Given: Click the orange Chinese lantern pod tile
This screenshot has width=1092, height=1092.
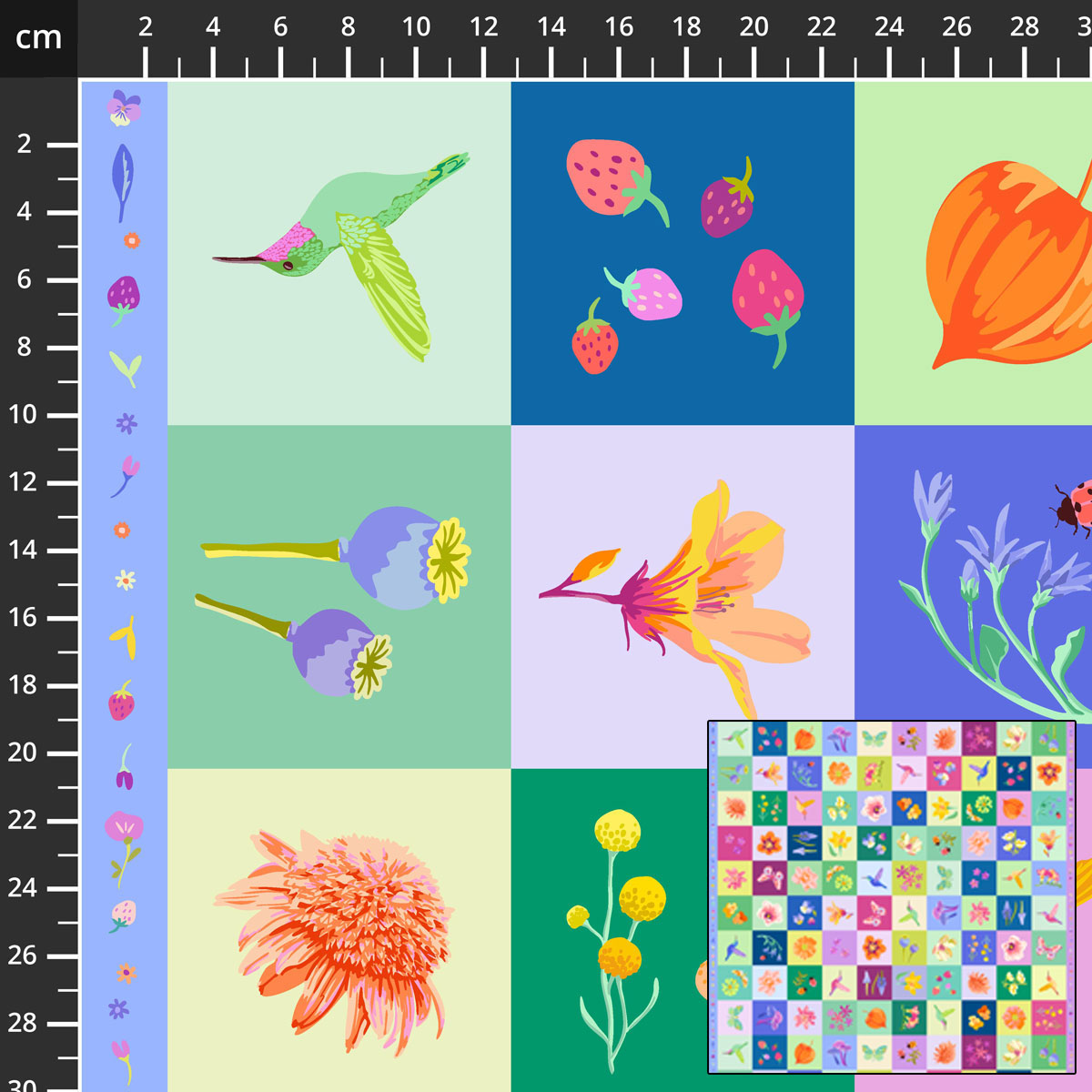Looking at the screenshot, I should [x=974, y=253].
